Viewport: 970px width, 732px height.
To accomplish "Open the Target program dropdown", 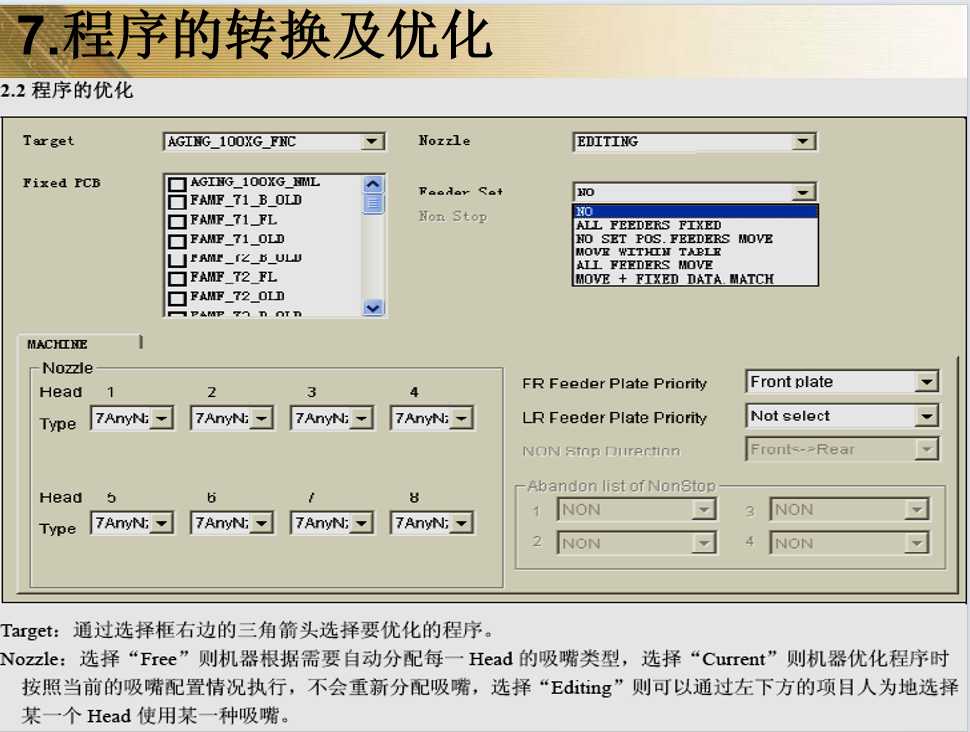I will coord(373,142).
